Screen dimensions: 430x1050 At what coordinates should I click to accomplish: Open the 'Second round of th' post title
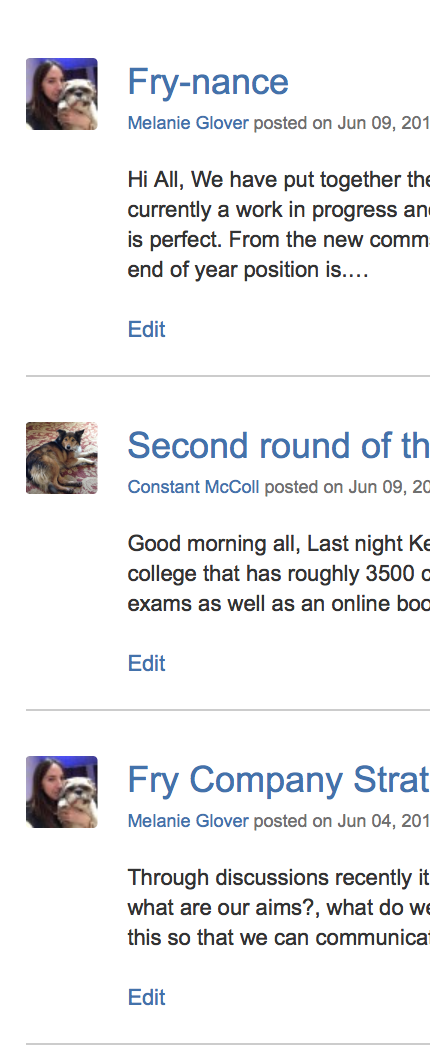(279, 445)
